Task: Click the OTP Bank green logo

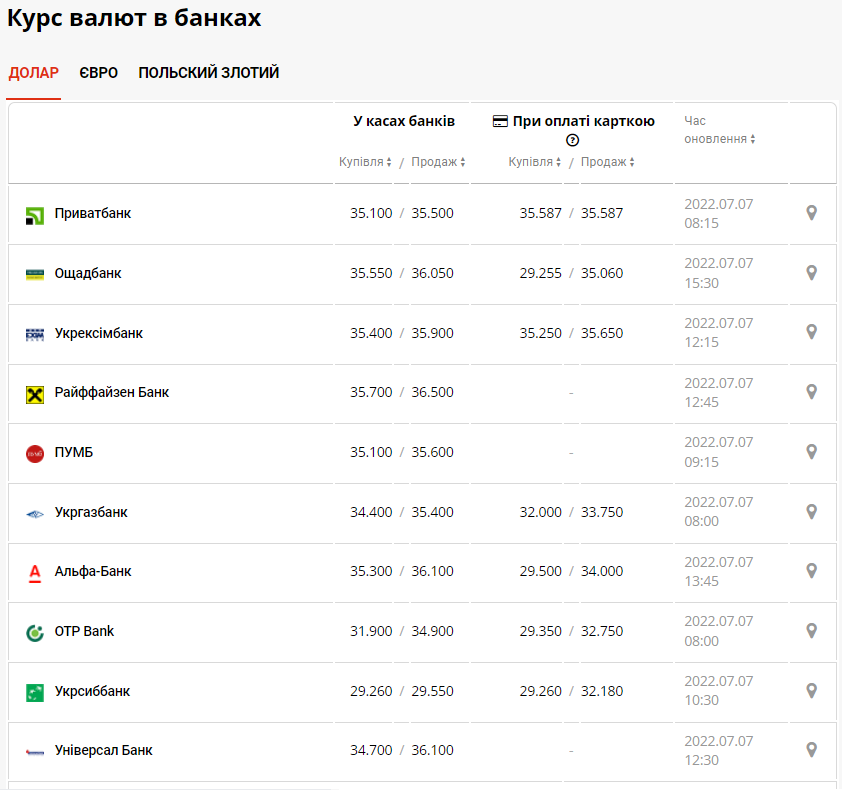Action: [35, 632]
